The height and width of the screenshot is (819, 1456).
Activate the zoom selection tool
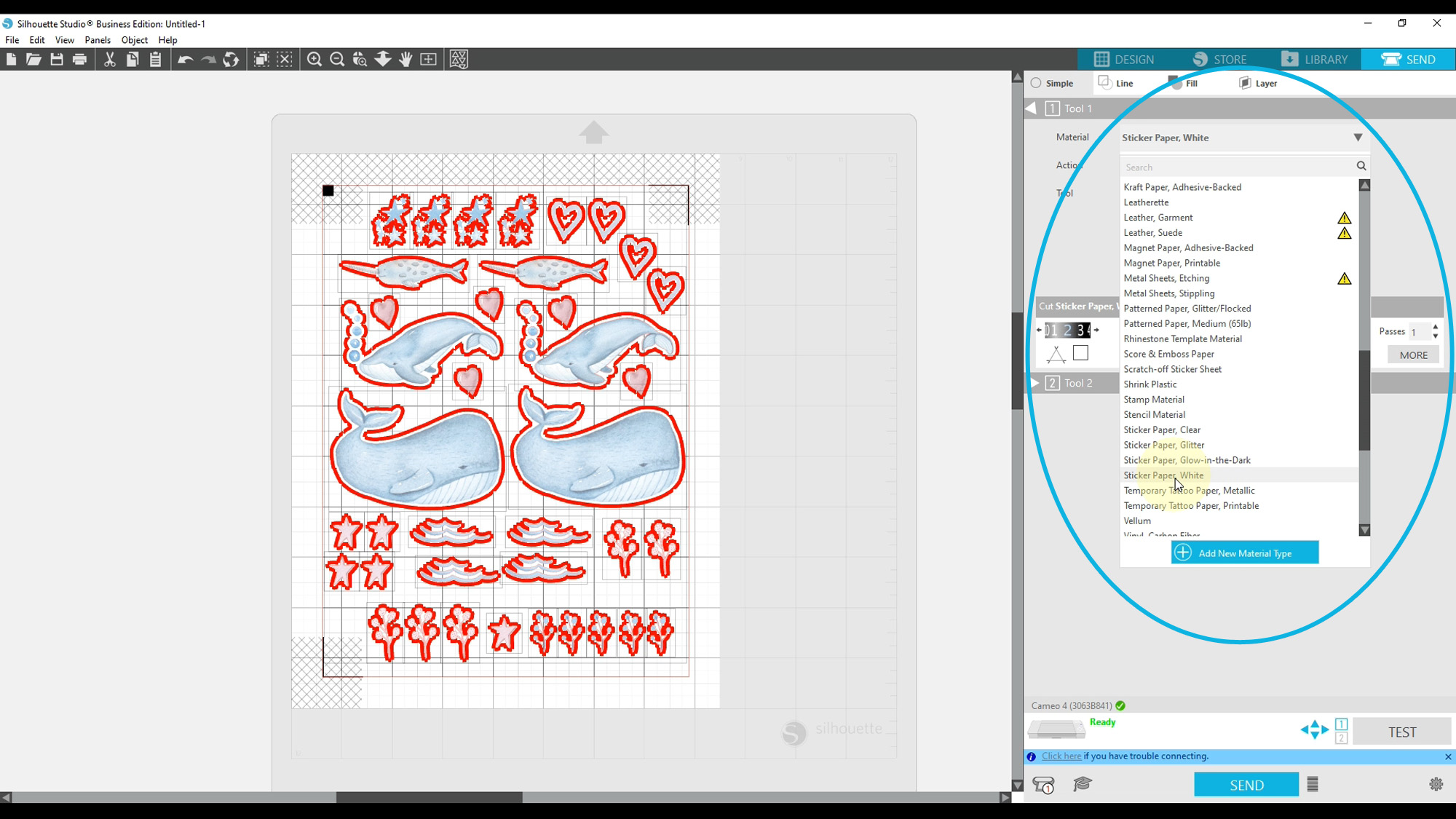point(360,60)
